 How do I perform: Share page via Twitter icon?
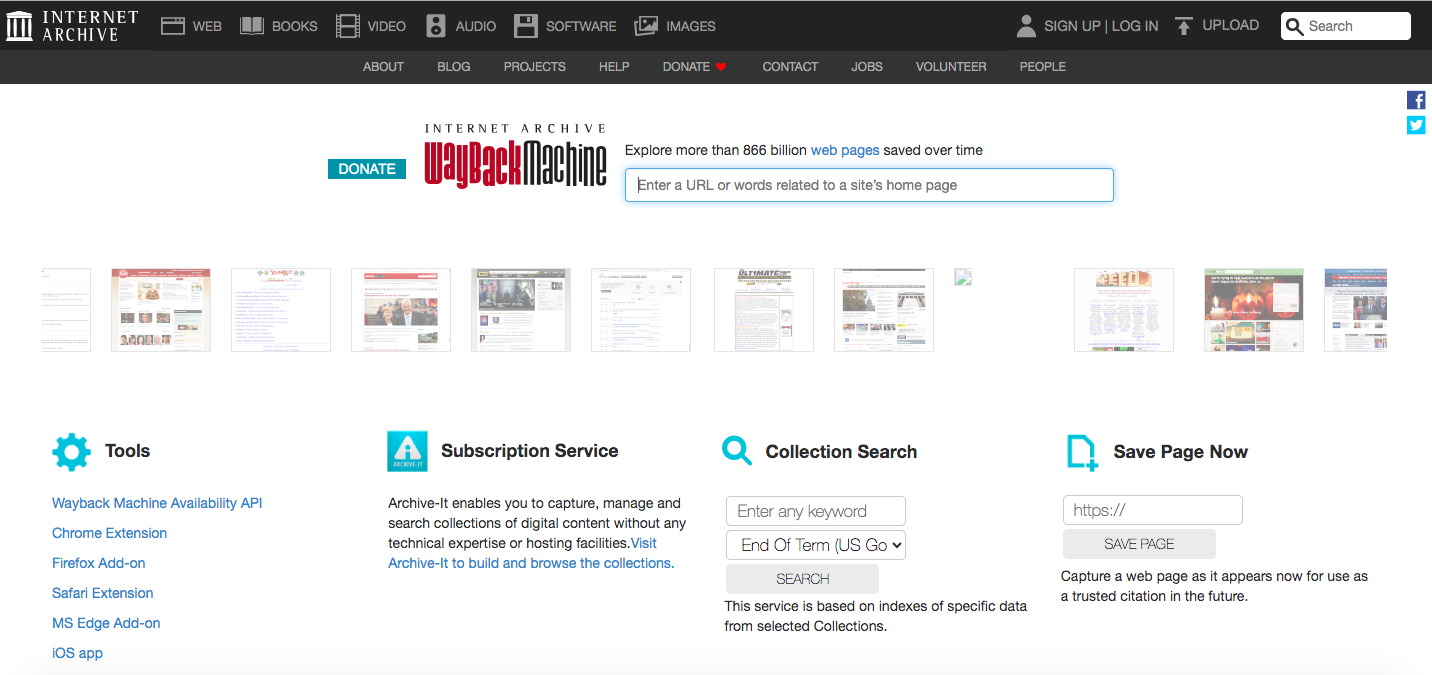pos(1416,125)
